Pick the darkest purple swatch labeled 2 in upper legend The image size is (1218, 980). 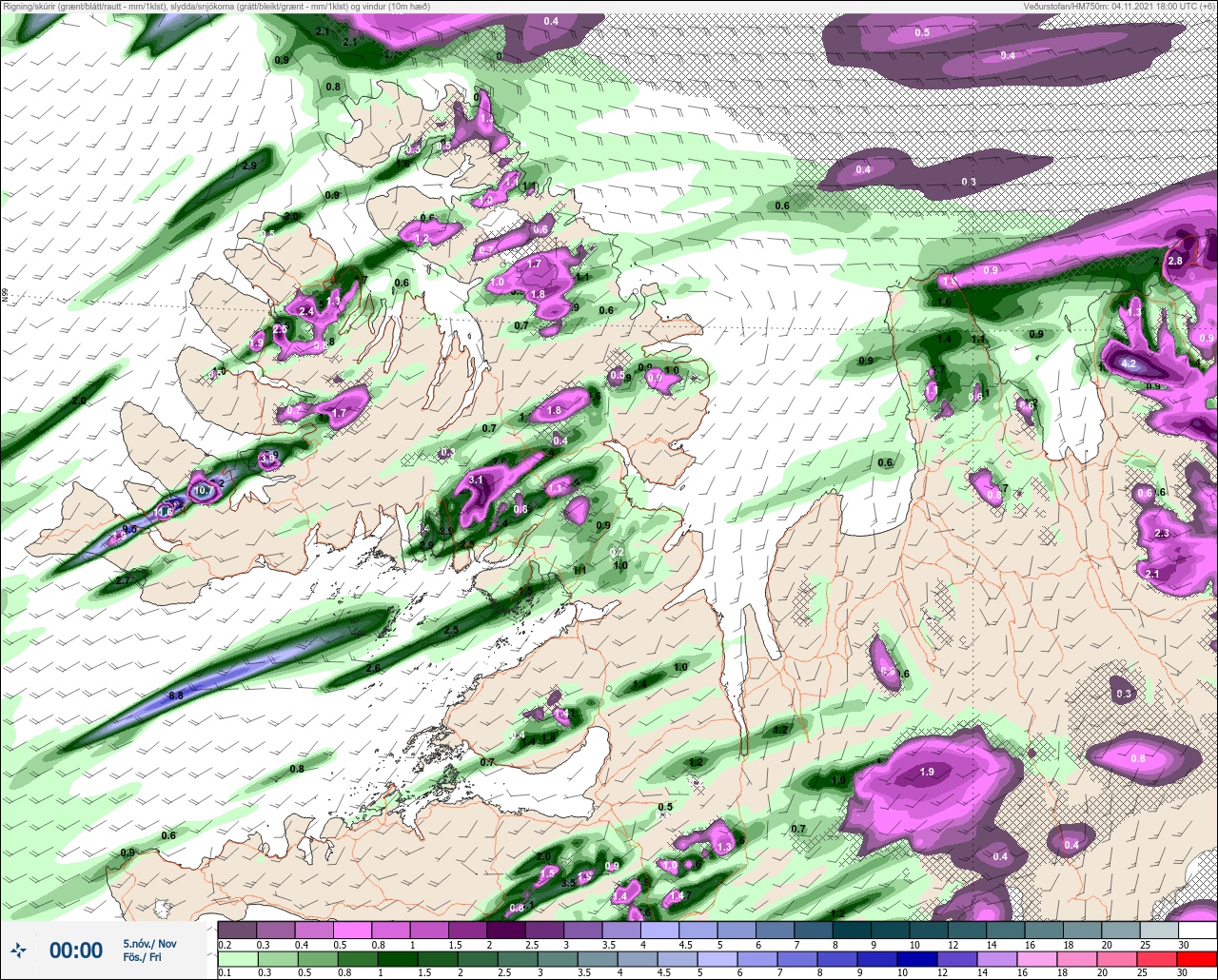(x=505, y=930)
